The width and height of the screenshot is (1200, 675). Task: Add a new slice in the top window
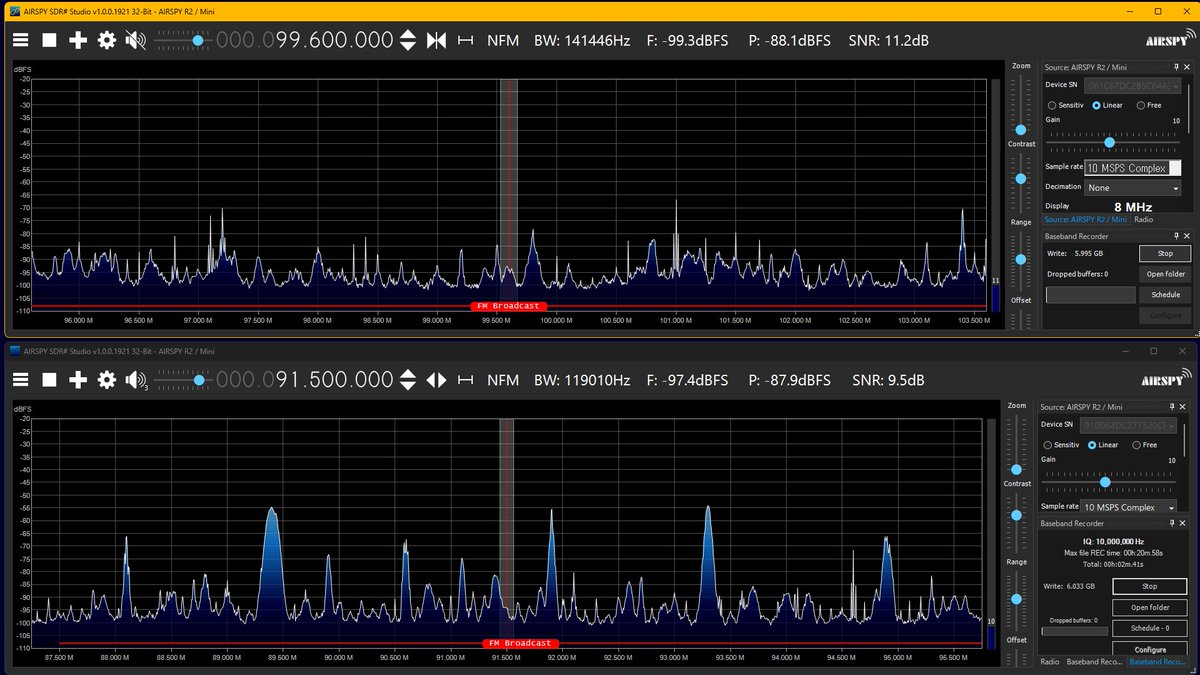tap(78, 40)
